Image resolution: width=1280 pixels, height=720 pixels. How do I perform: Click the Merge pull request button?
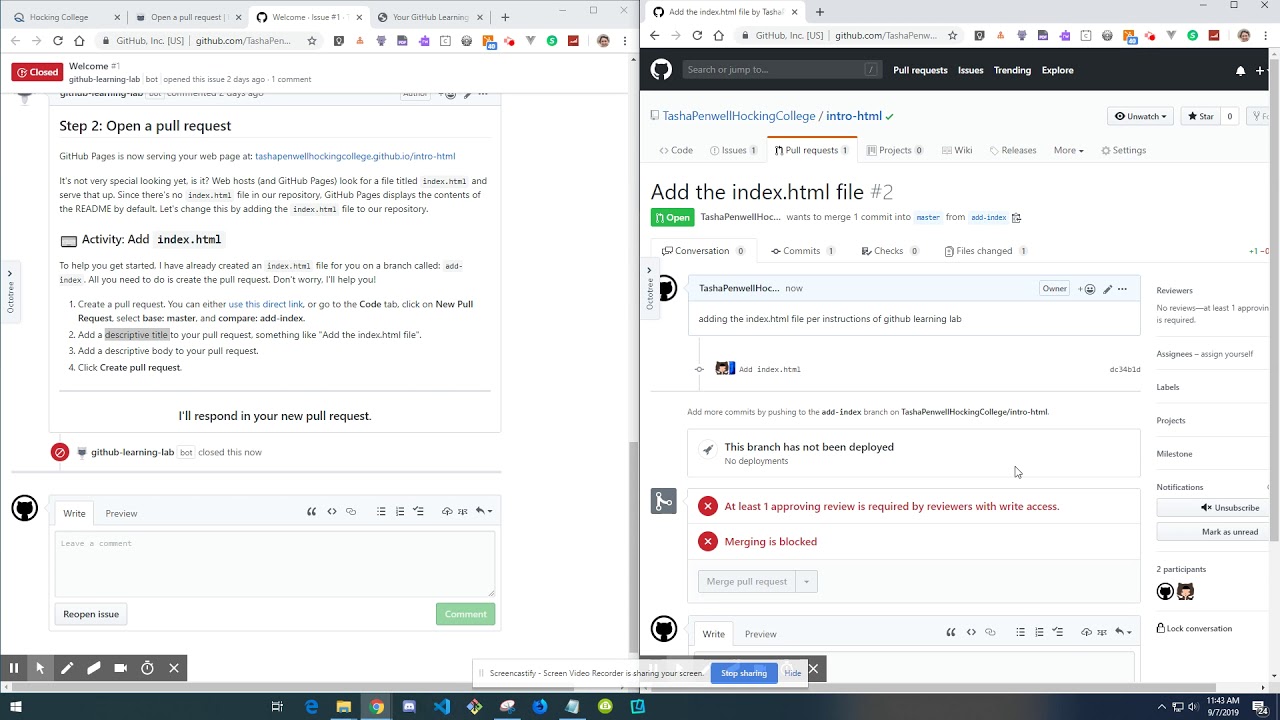point(747,581)
